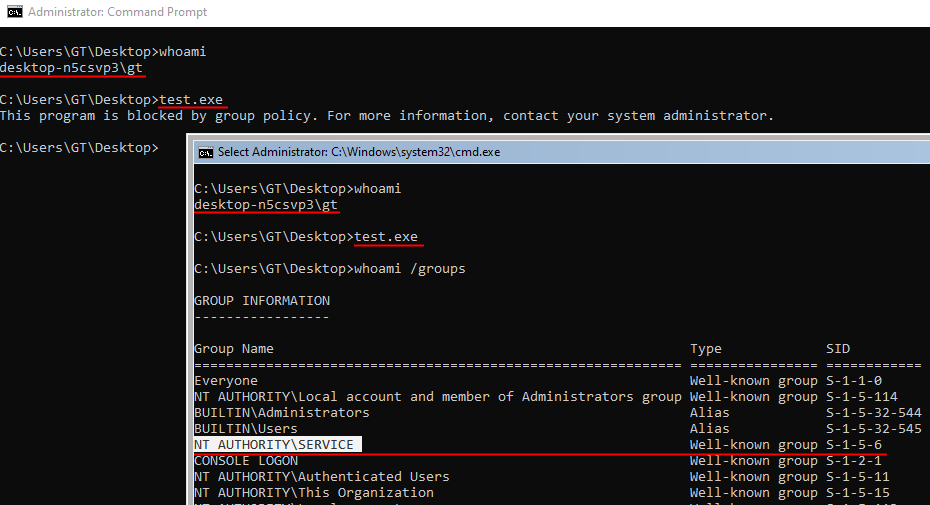
Task: Click SID value 'S-1-5-15'
Action: tap(858, 493)
